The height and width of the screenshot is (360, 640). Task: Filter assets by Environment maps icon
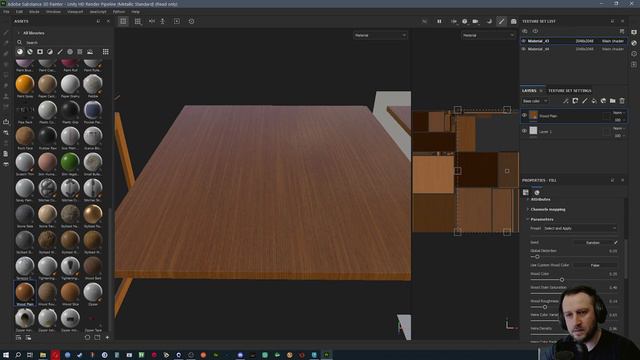(90, 52)
